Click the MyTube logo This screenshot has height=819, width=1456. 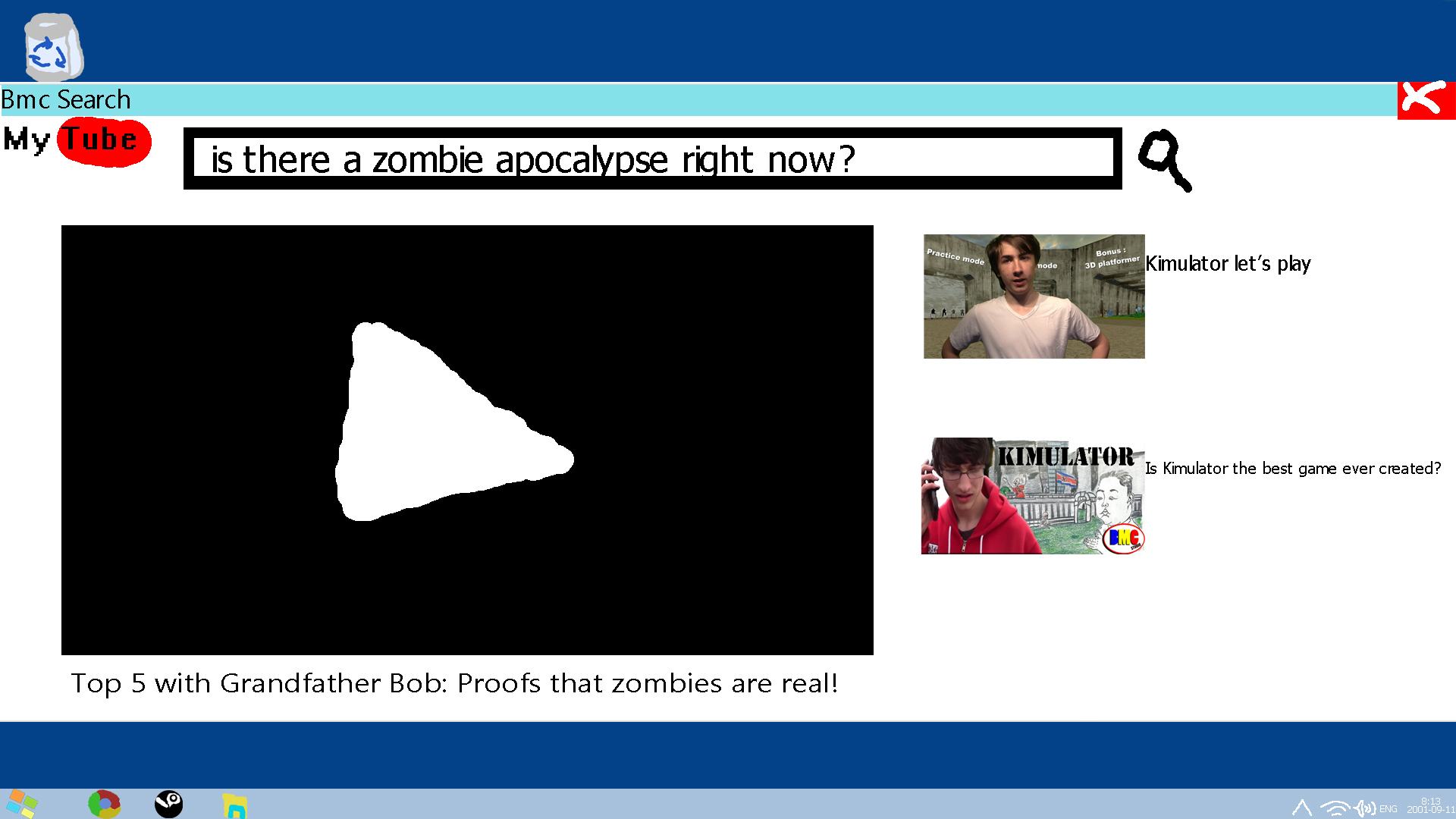point(77,141)
